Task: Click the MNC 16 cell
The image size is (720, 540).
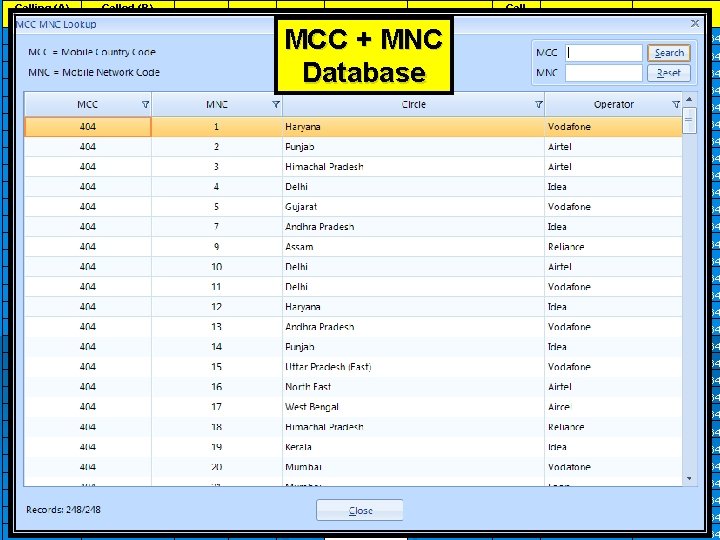Action: click(217, 387)
